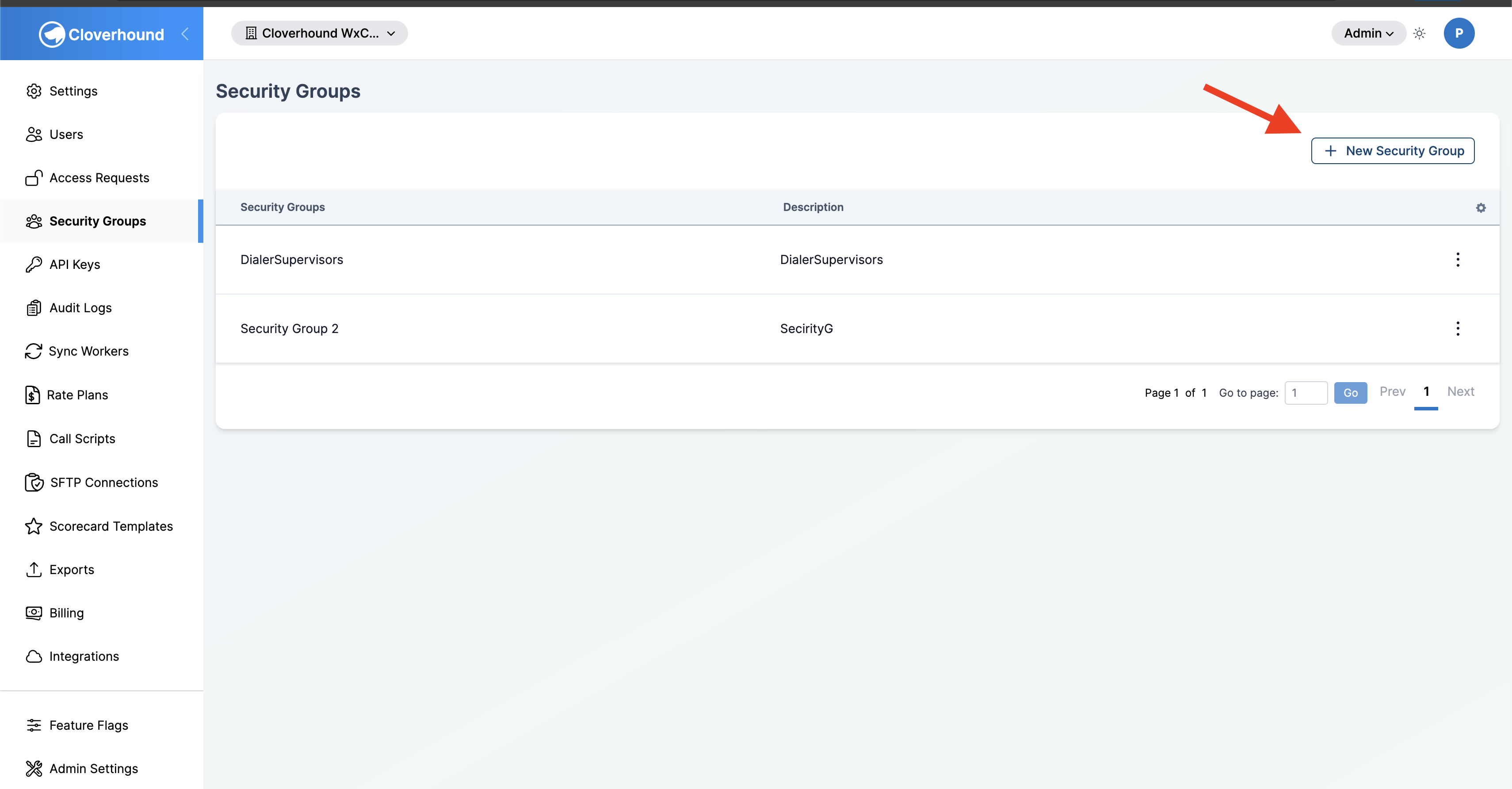Toggle light/dark theme sun icon
The image size is (1512, 789).
(1419, 34)
